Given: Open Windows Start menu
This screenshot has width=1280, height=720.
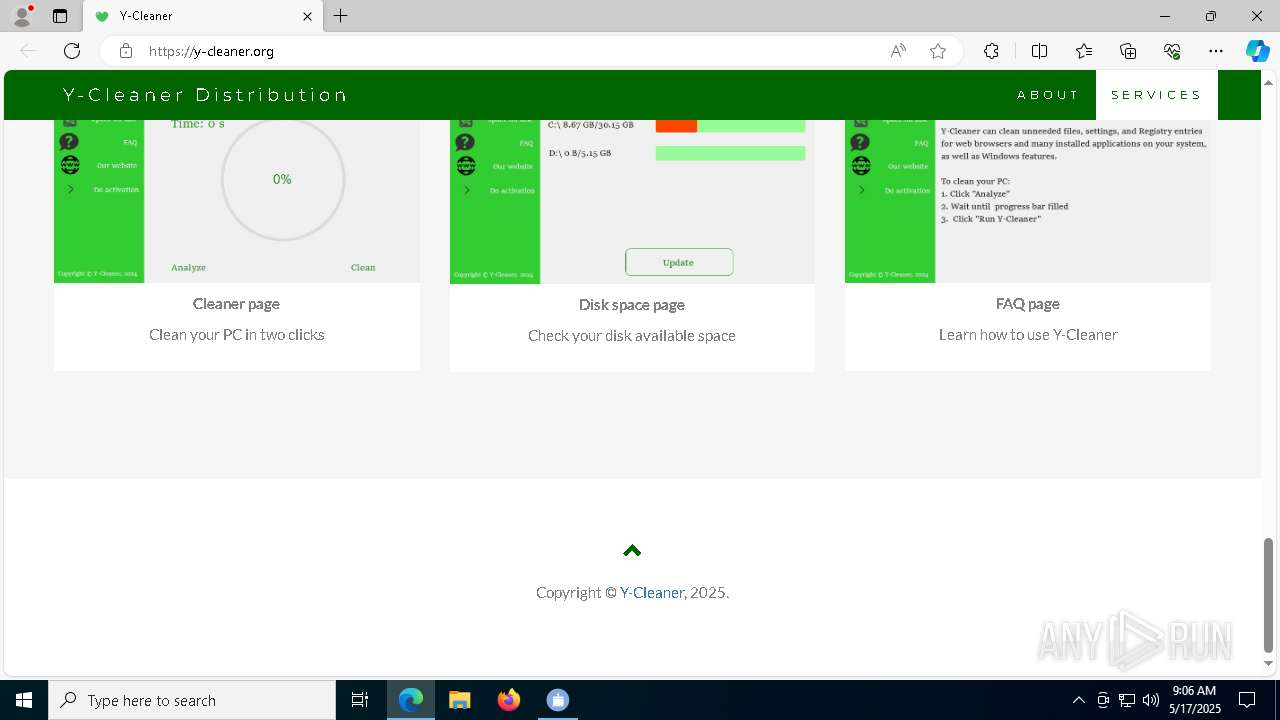Looking at the screenshot, I should (x=24, y=700).
